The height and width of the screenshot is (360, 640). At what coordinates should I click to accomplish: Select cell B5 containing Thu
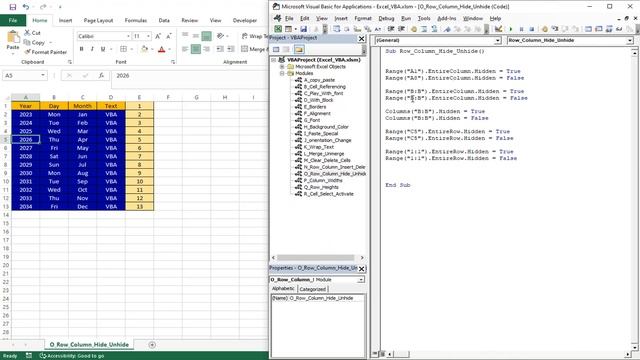click(54, 140)
